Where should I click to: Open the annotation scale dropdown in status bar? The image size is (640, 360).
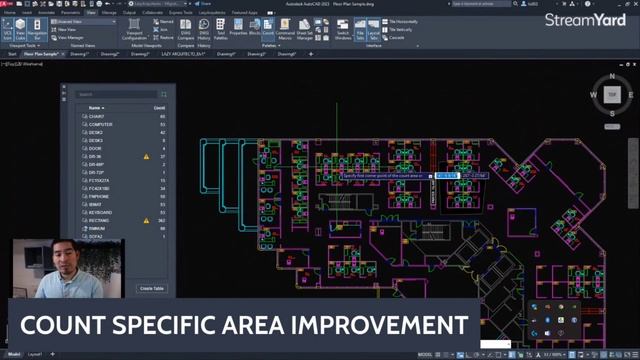click(x=553, y=355)
